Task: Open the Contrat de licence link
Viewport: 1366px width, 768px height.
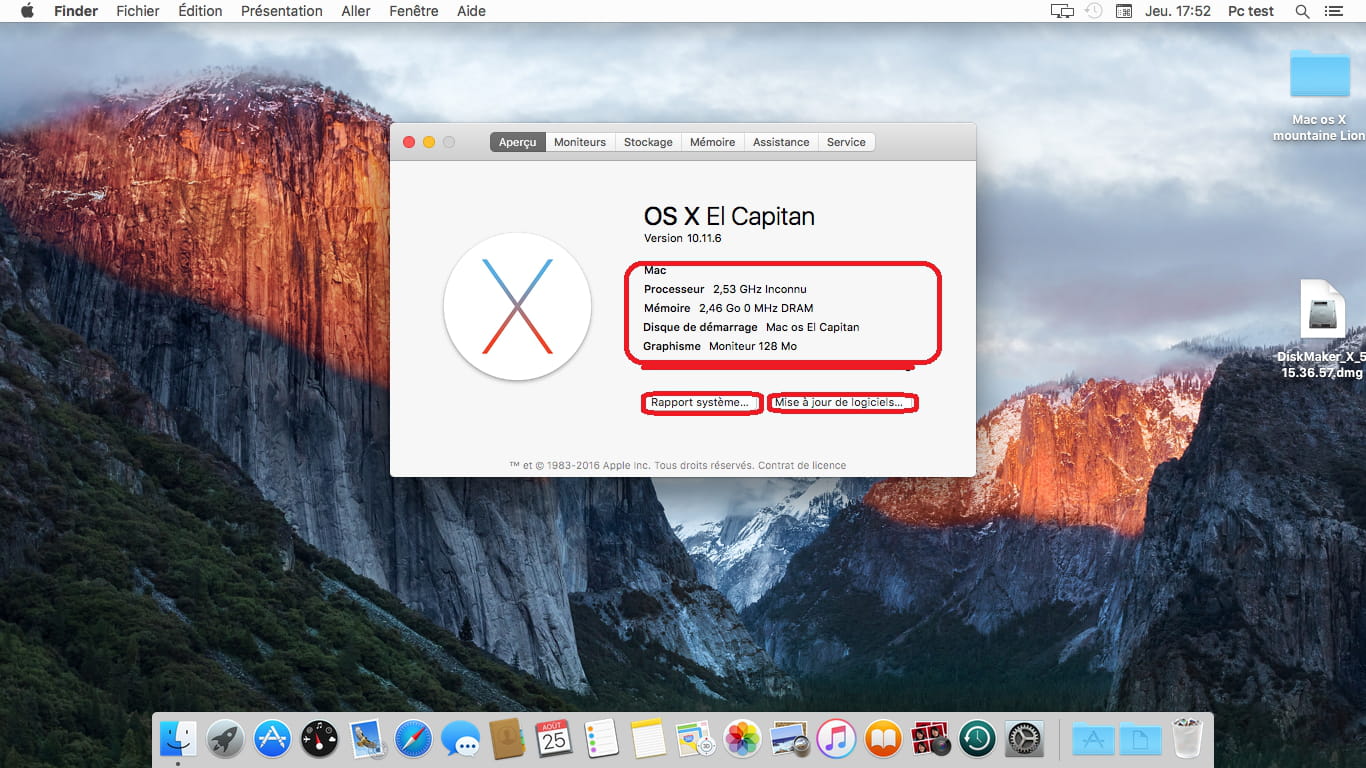Action: (x=802, y=465)
